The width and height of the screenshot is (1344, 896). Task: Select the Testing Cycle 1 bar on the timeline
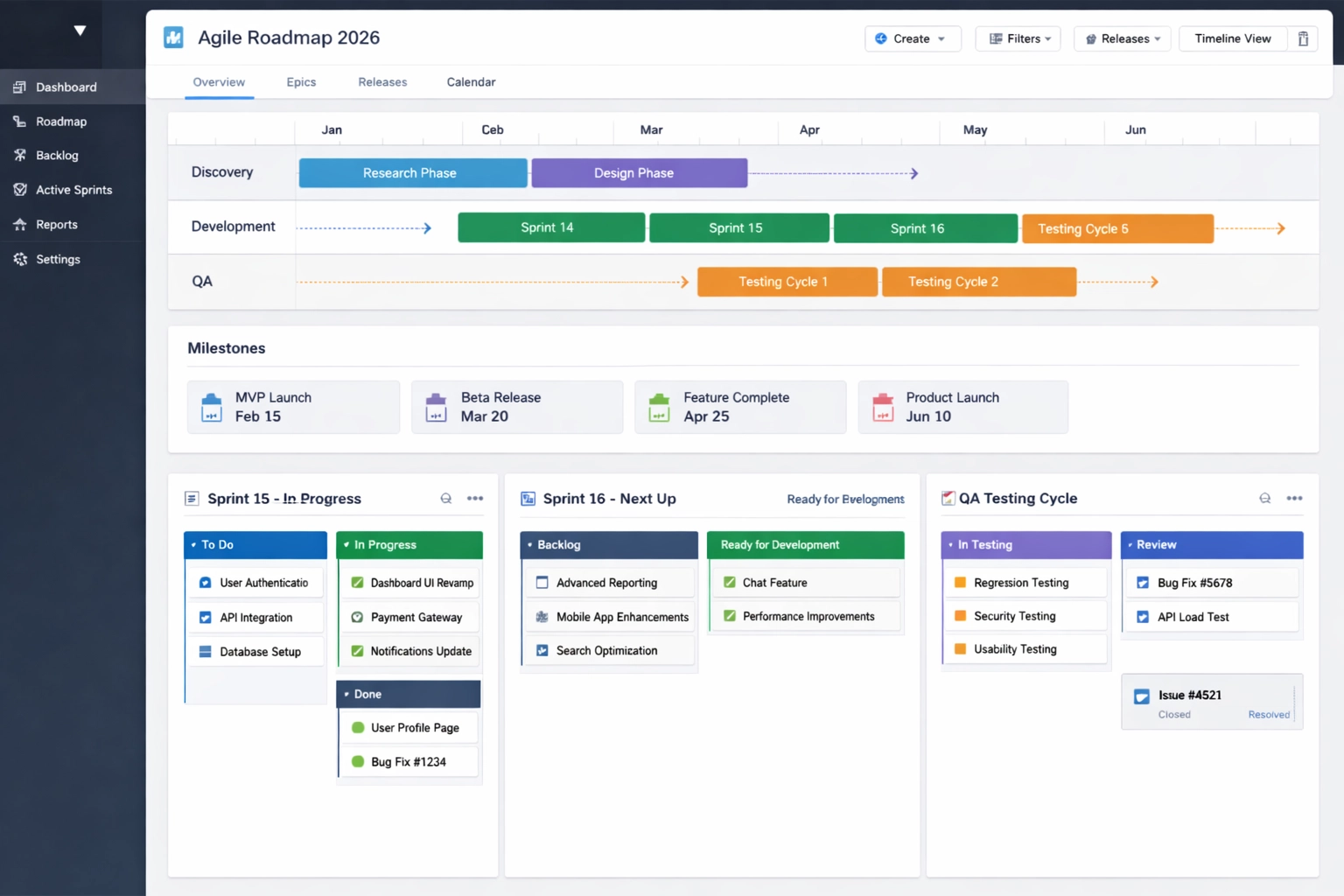coord(786,282)
